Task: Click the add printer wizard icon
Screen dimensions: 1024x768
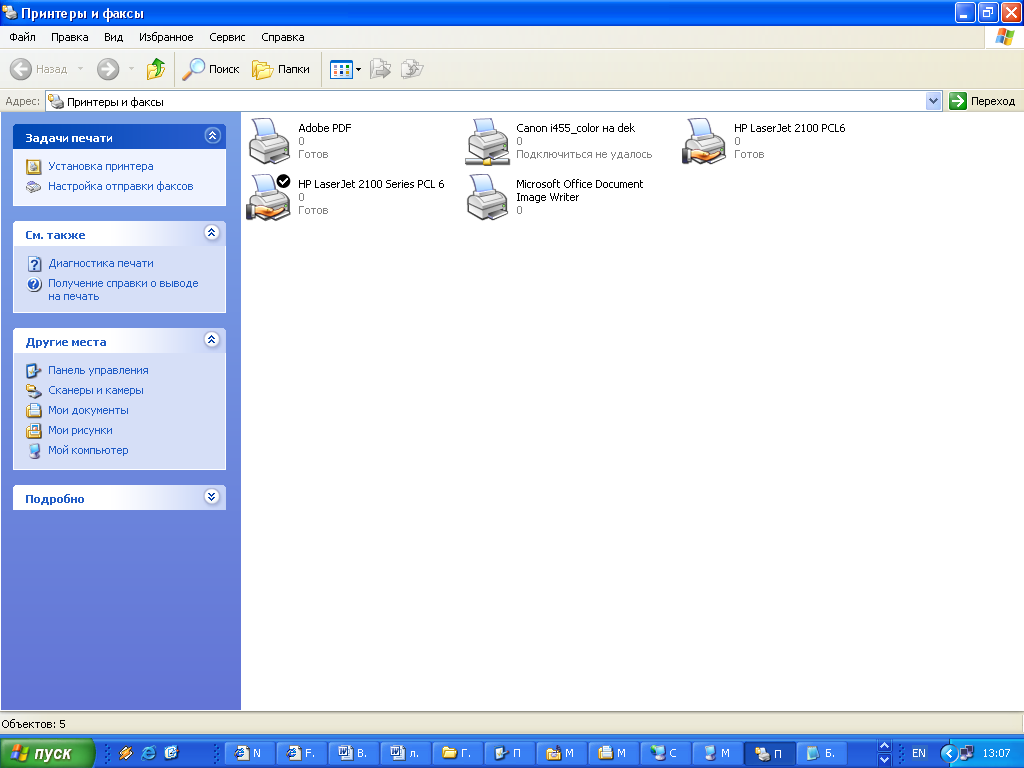Action: click(x=34, y=167)
